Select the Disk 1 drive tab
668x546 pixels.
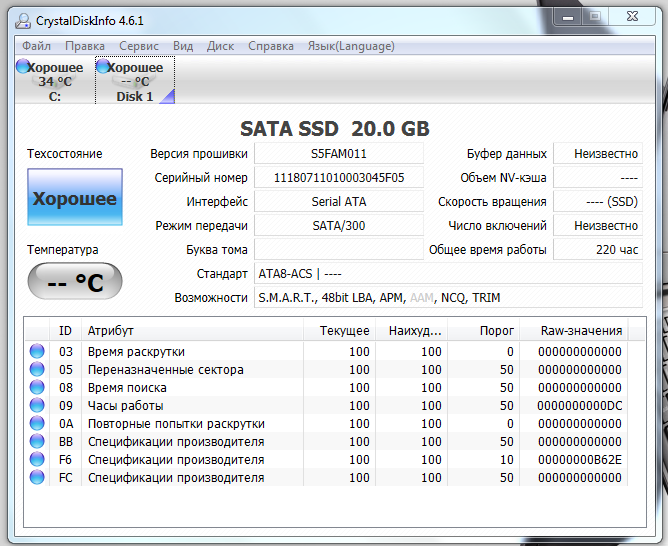pos(135,81)
